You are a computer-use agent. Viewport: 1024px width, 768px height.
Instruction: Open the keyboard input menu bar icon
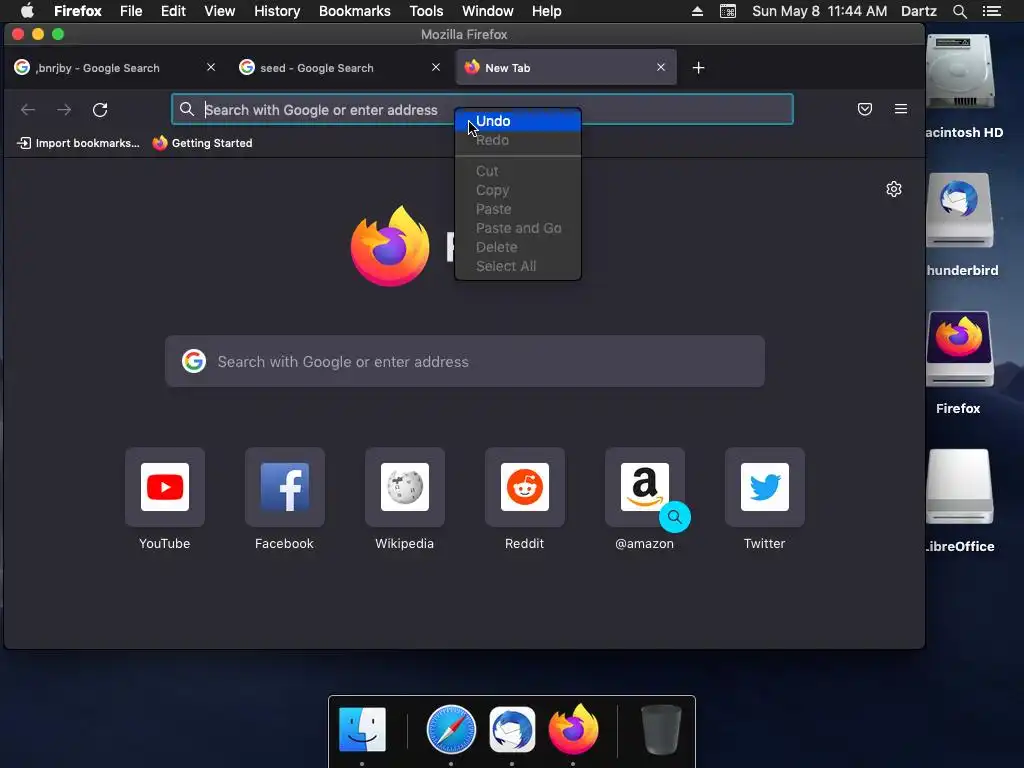pyautogui.click(x=728, y=11)
